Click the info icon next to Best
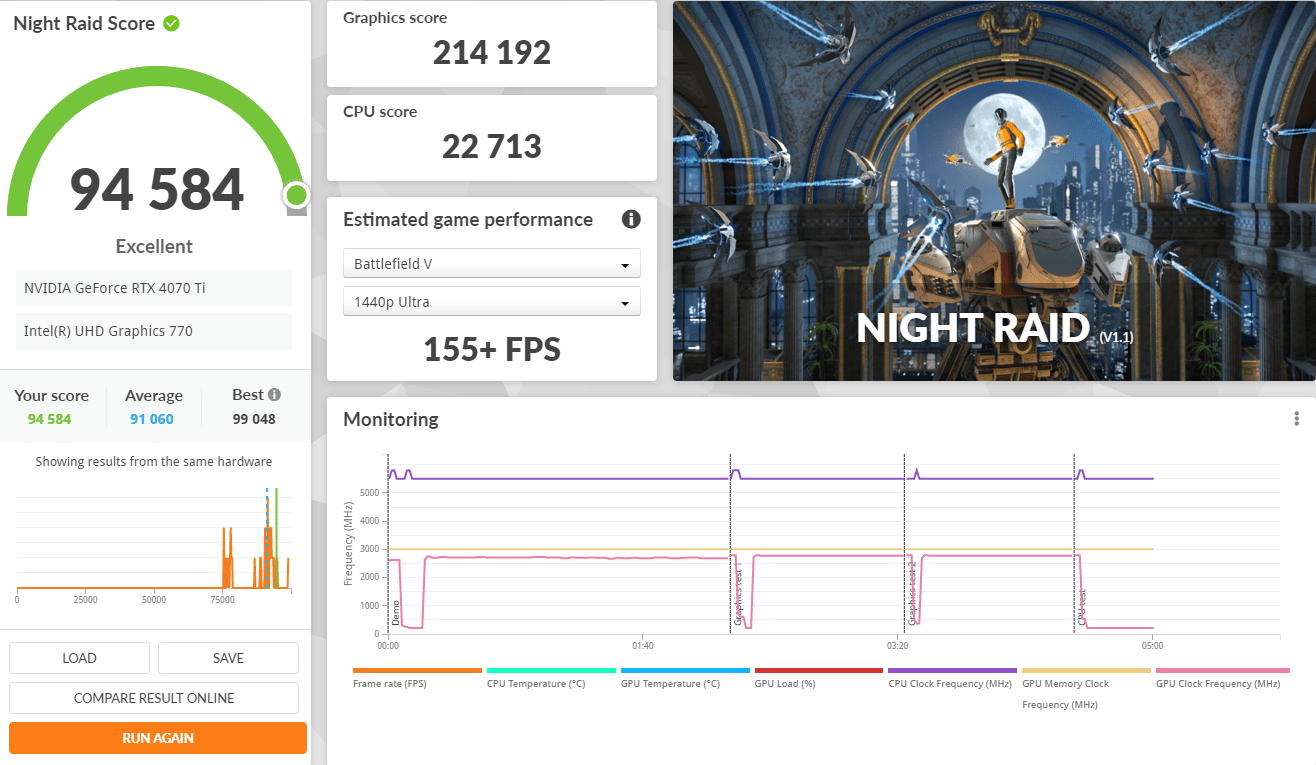This screenshot has width=1316, height=765. coord(274,395)
